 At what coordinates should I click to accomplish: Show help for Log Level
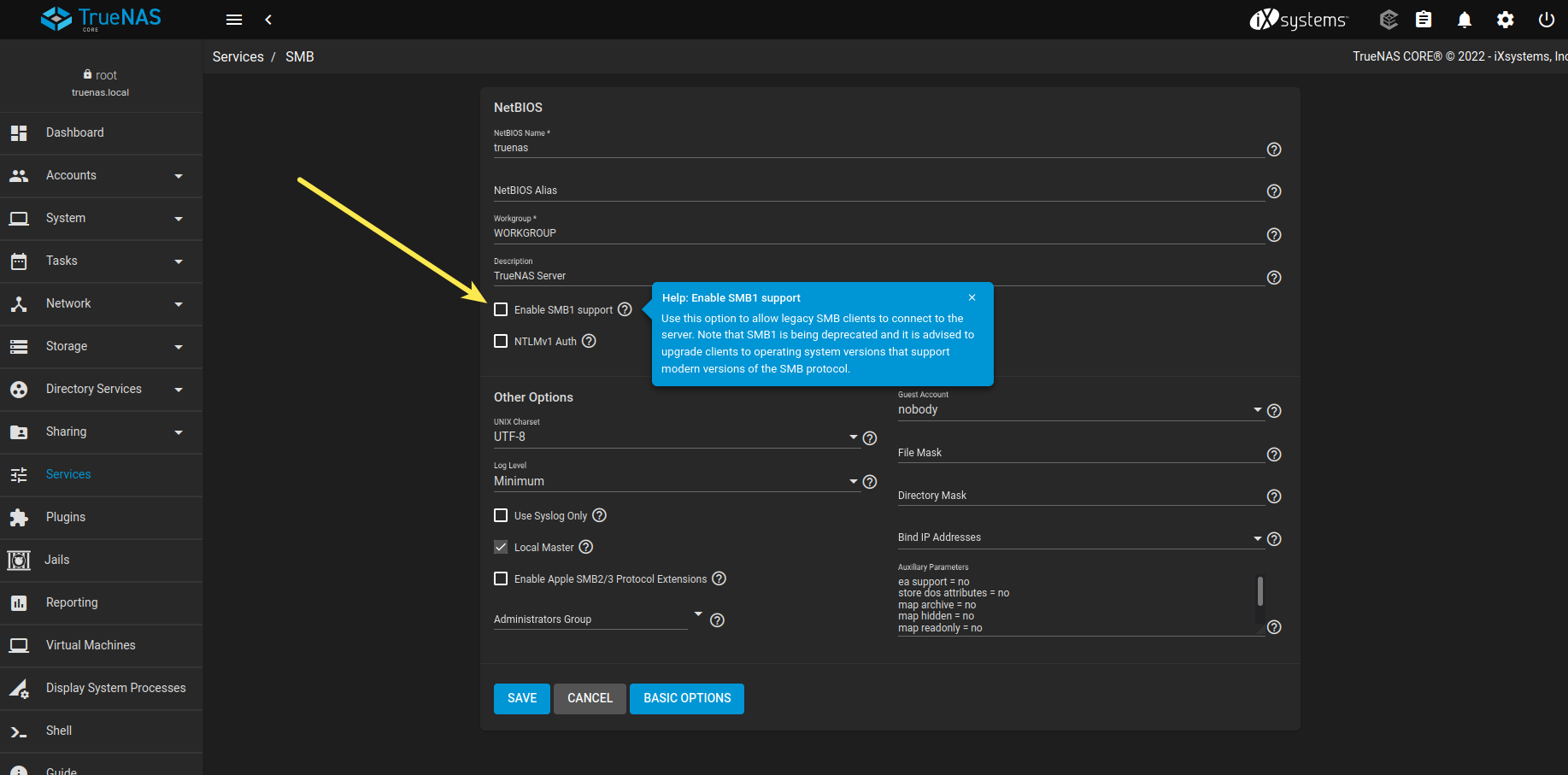click(870, 482)
